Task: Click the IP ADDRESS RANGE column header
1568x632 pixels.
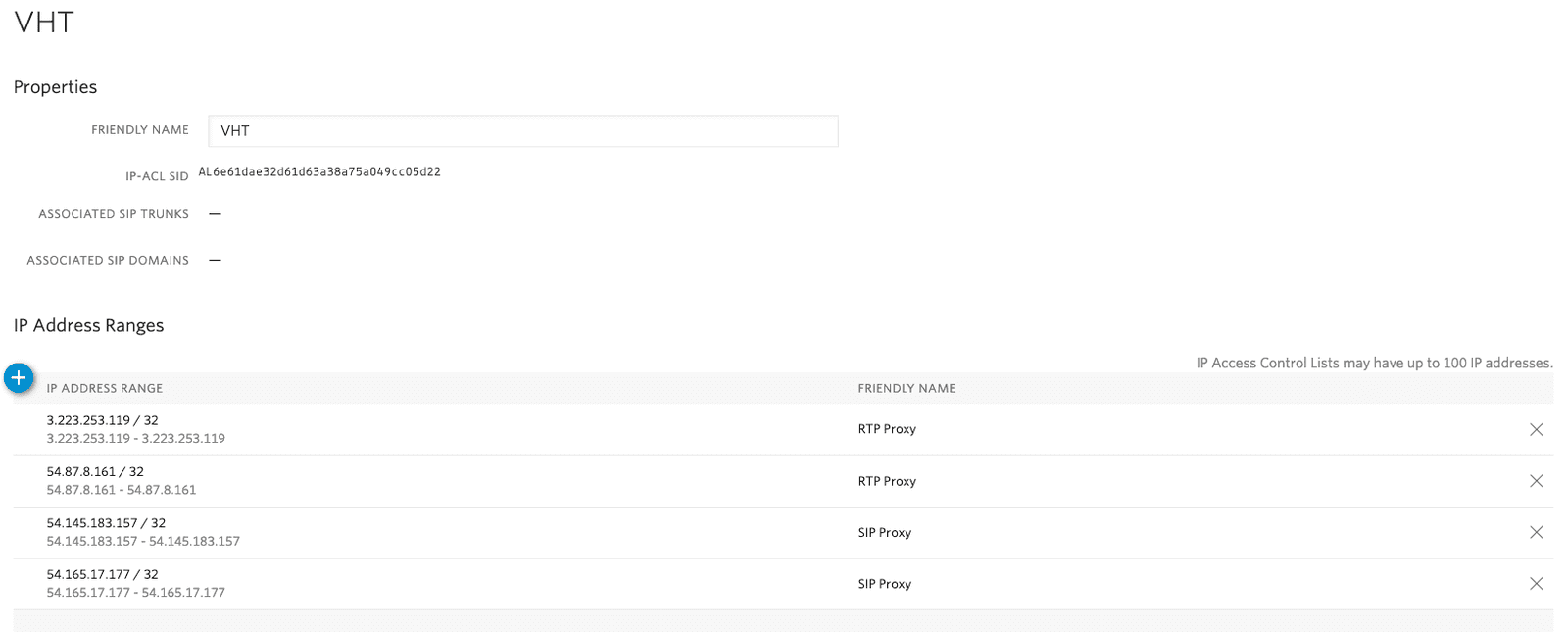Action: tap(105, 389)
